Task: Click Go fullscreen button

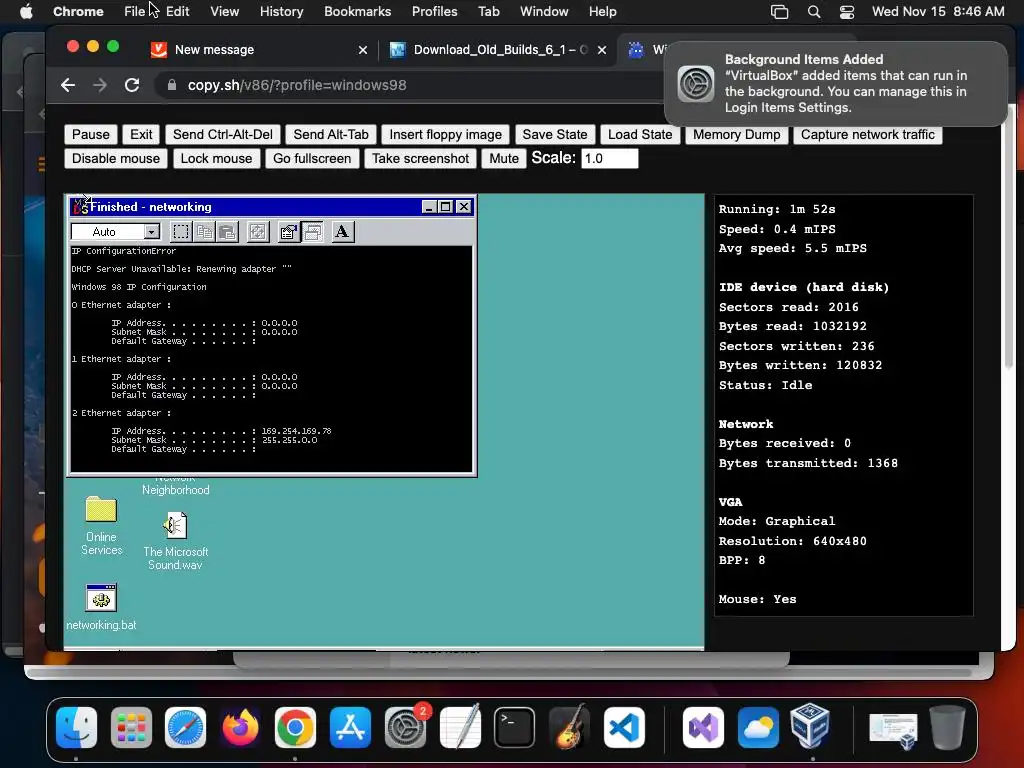Action: (312, 159)
